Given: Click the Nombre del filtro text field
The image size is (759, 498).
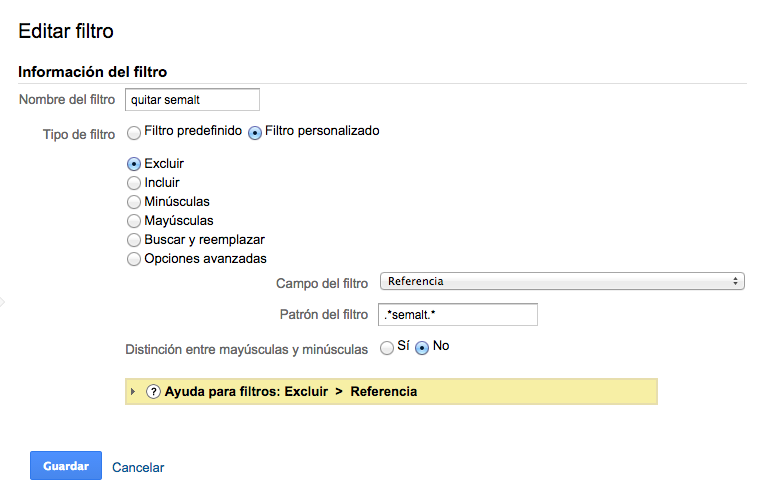Looking at the screenshot, I should [x=192, y=99].
